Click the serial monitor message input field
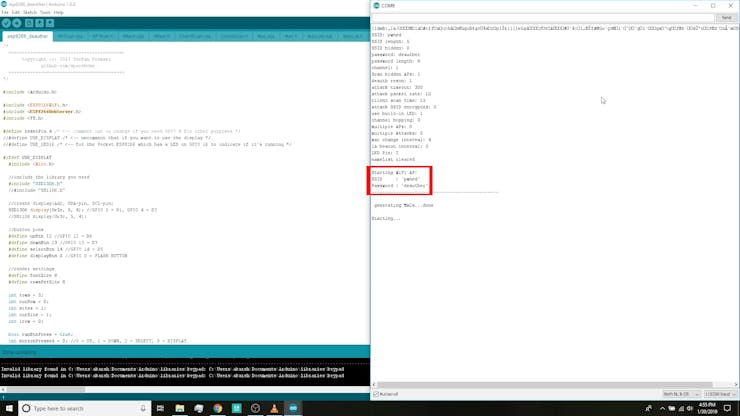This screenshot has width=740, height=416. point(543,17)
